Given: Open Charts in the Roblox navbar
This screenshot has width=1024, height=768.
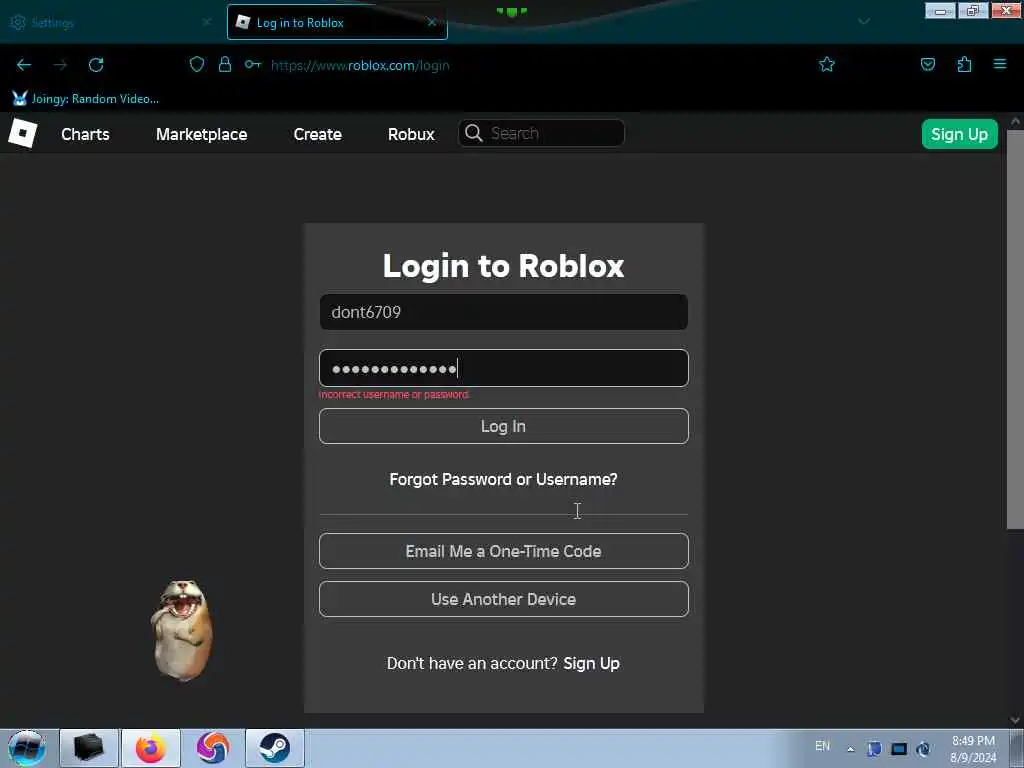Looking at the screenshot, I should 86,134.
